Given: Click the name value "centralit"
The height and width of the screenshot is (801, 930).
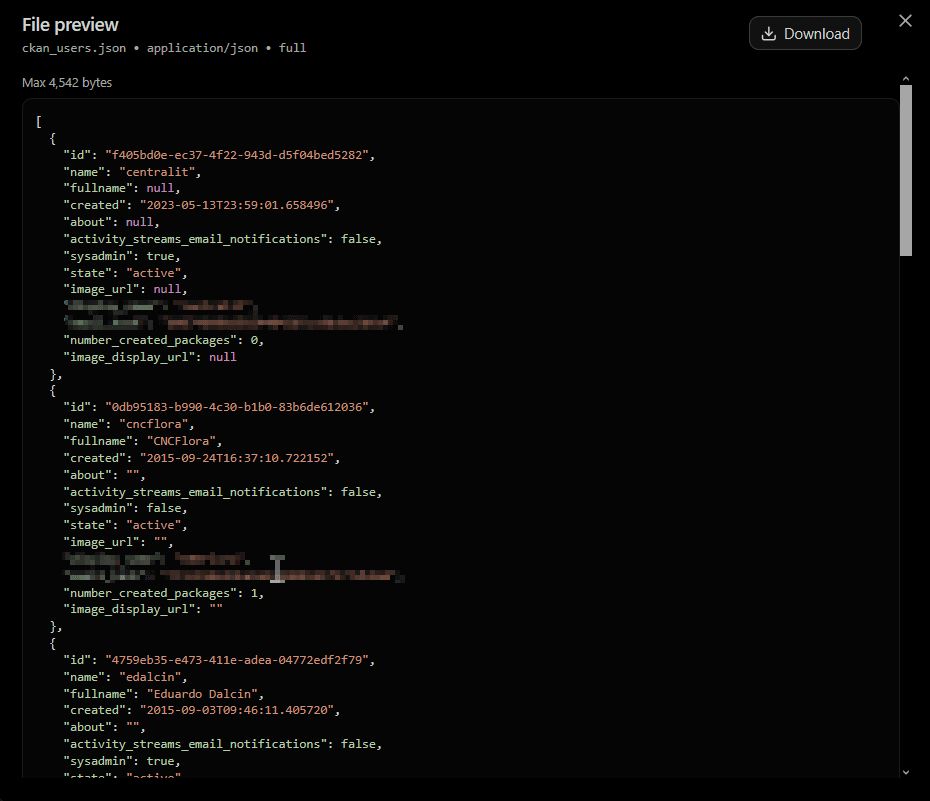Looking at the screenshot, I should click(x=157, y=172).
